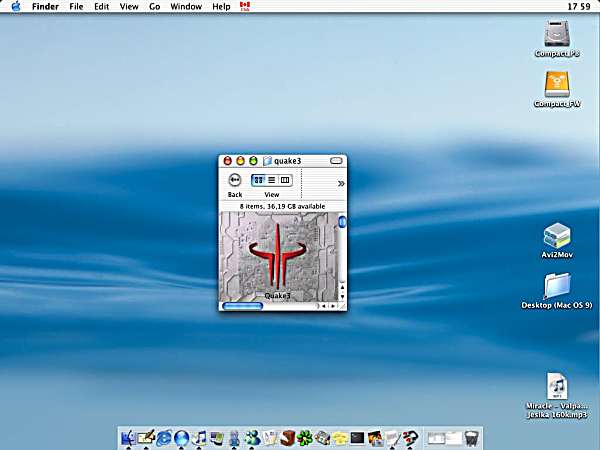Open the Help menu
This screenshot has width=600, height=450.
click(x=221, y=7)
